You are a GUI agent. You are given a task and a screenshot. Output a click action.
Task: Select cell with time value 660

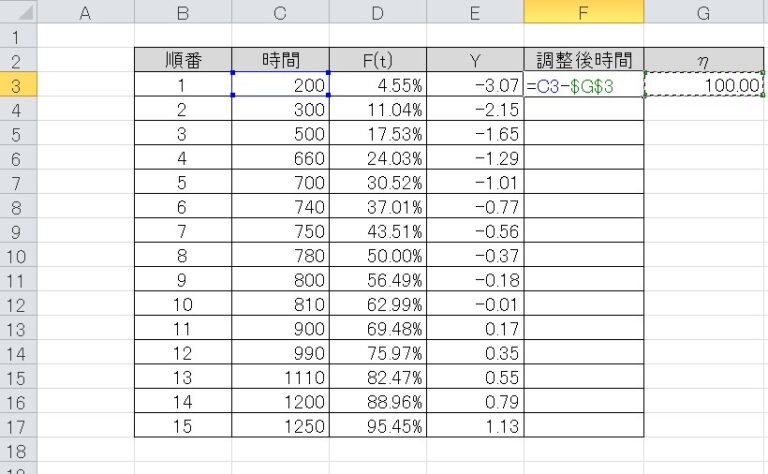(279, 158)
